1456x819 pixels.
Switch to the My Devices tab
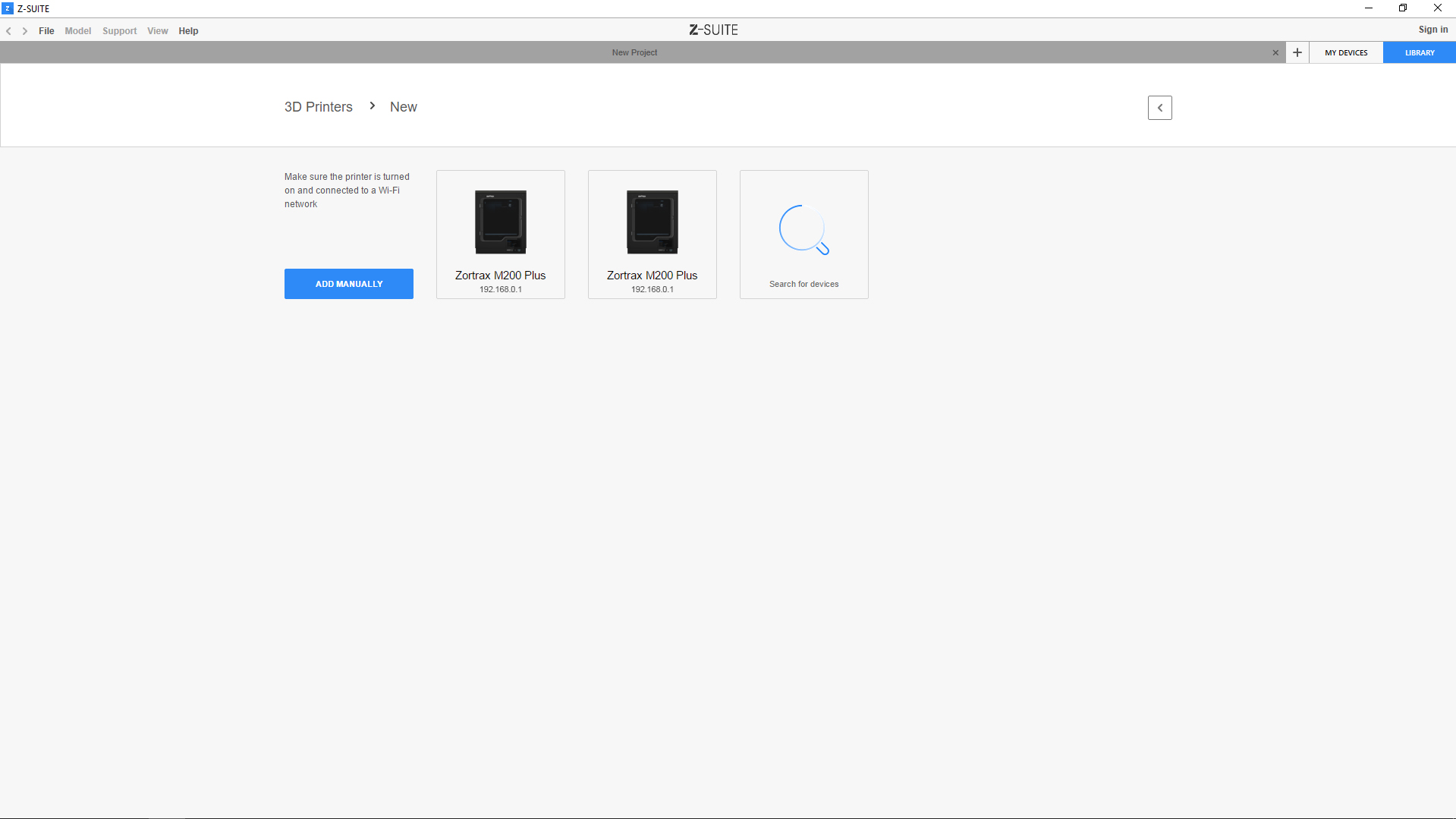pyautogui.click(x=1345, y=52)
